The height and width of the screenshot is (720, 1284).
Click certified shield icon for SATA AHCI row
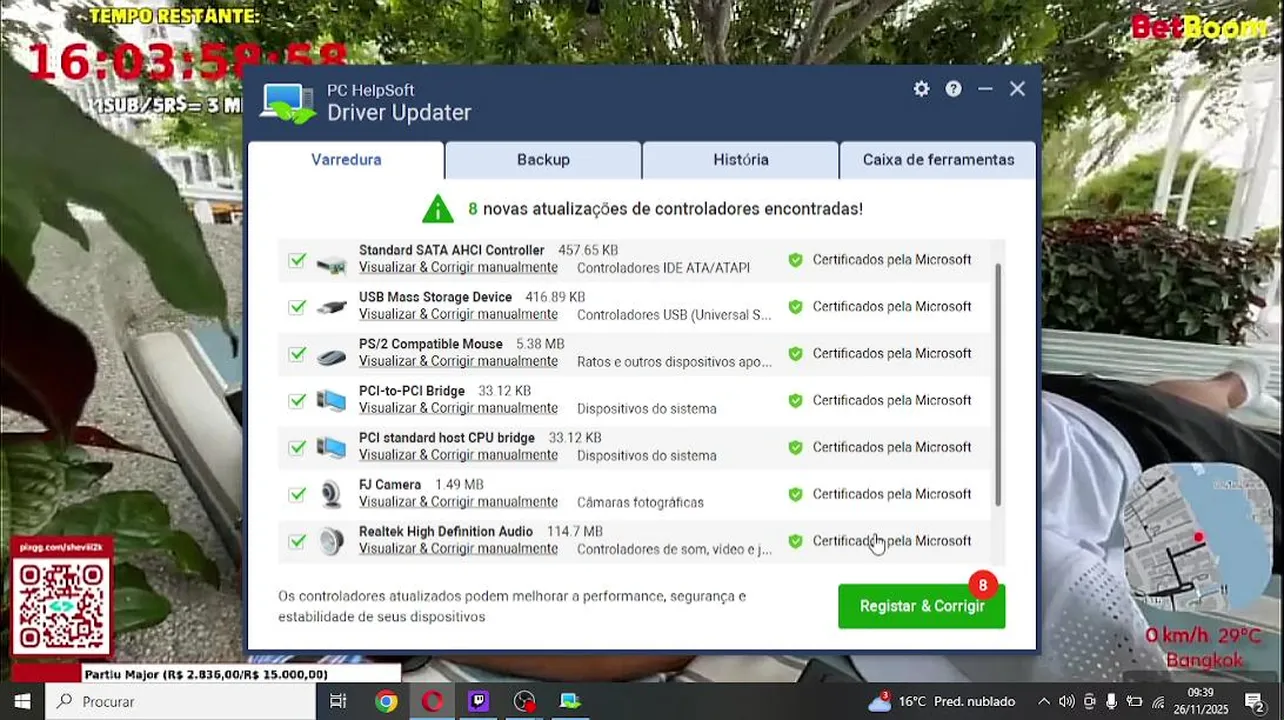[795, 260]
